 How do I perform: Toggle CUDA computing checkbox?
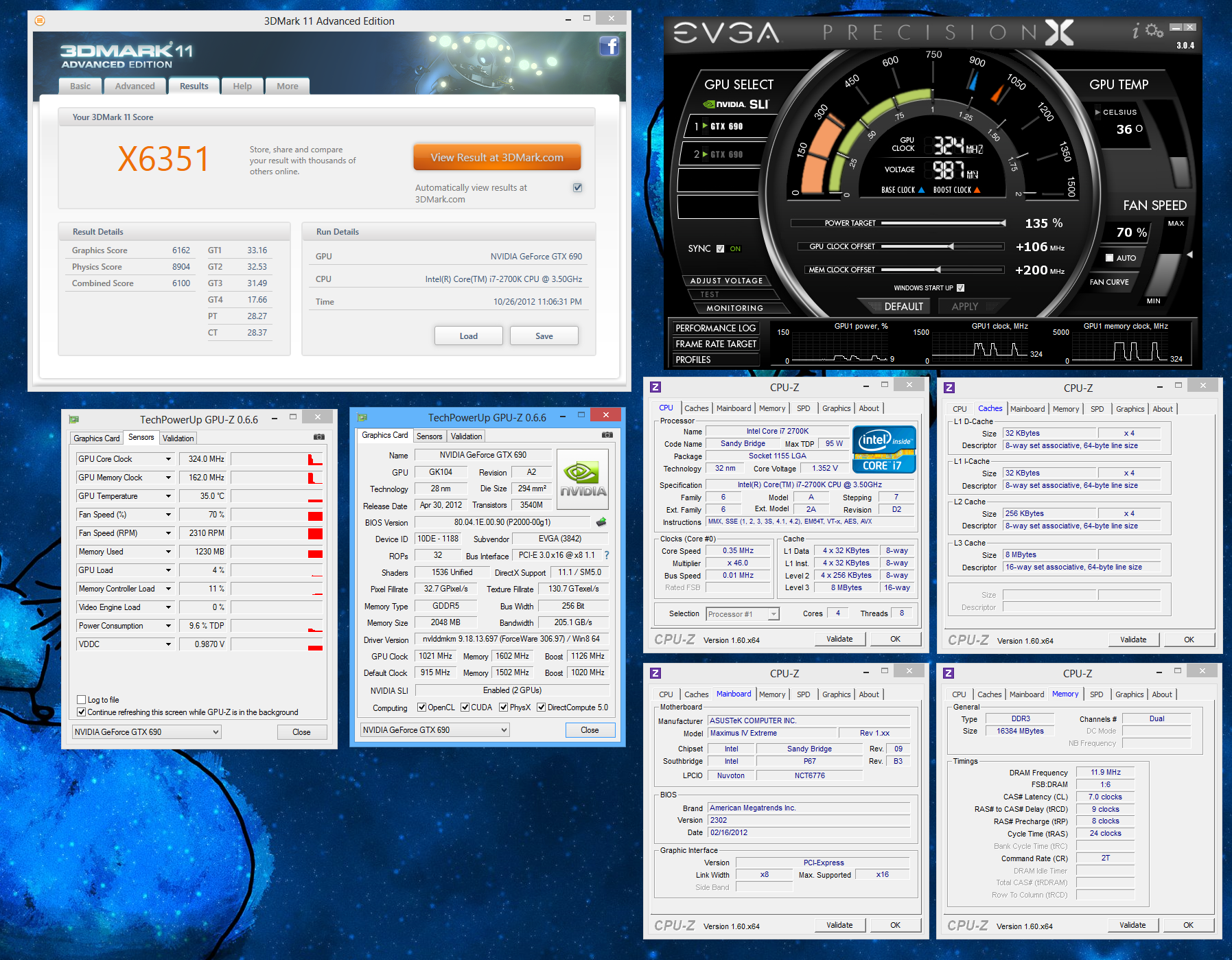[x=465, y=707]
